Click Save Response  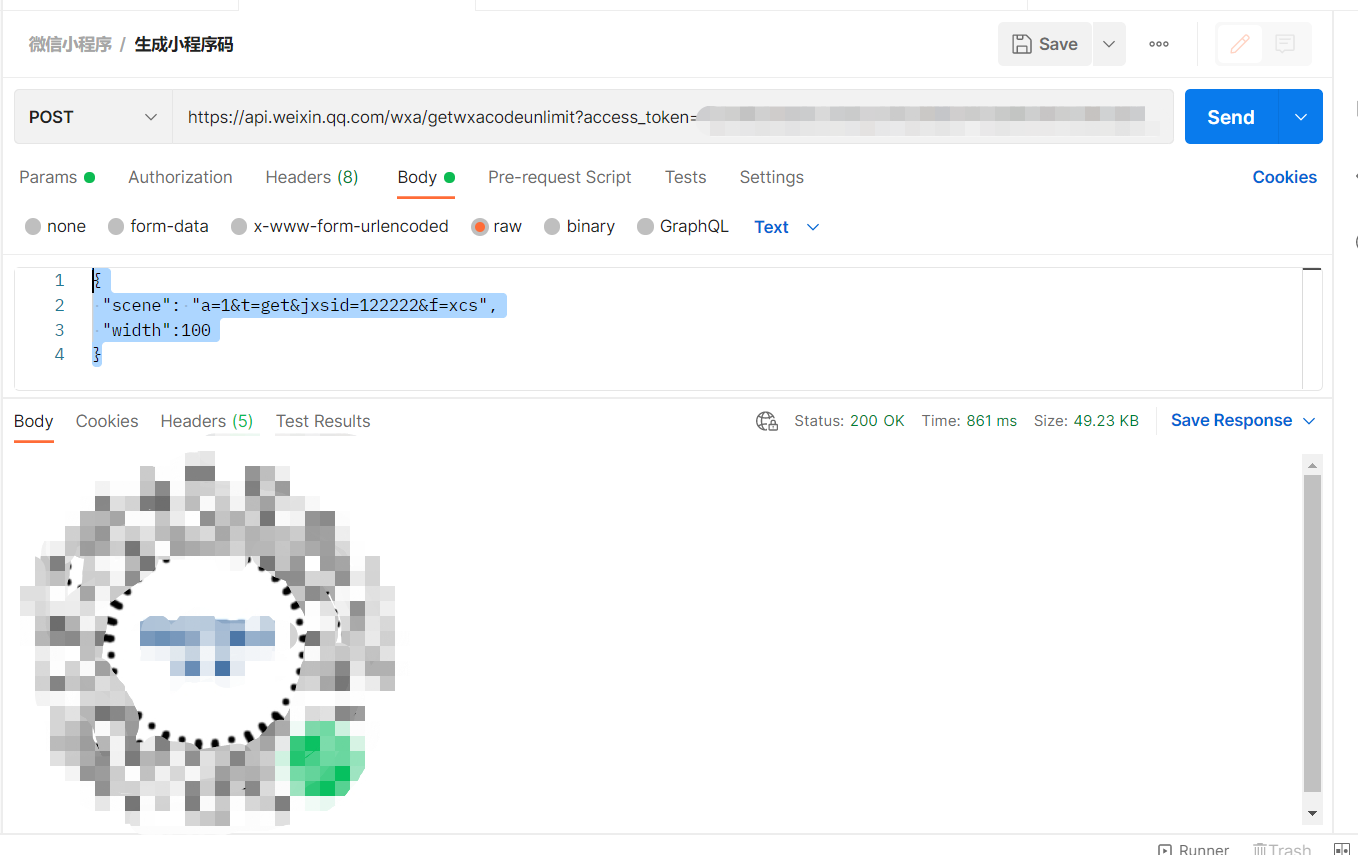click(1231, 421)
